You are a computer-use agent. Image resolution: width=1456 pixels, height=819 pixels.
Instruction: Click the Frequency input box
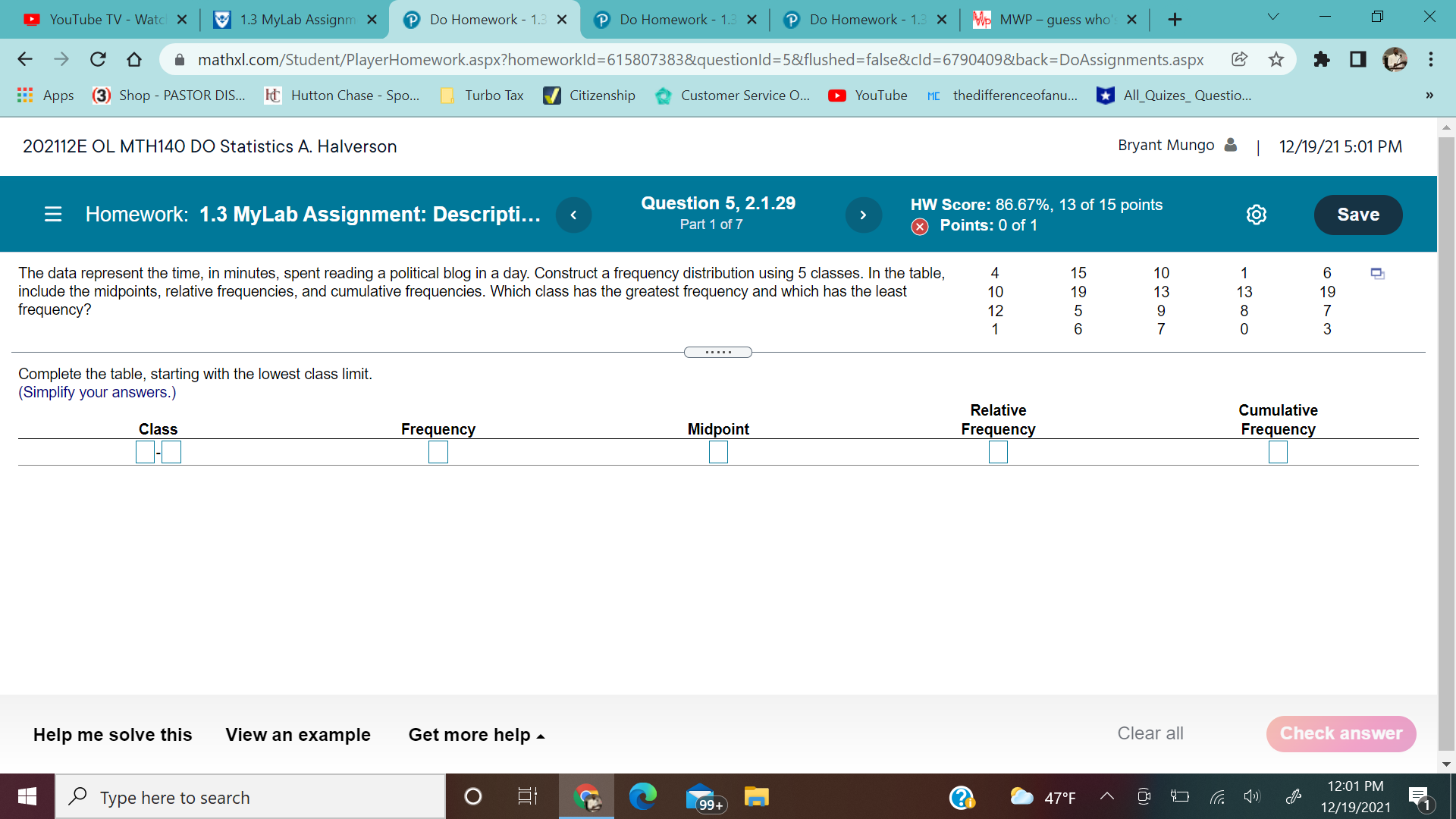(438, 453)
